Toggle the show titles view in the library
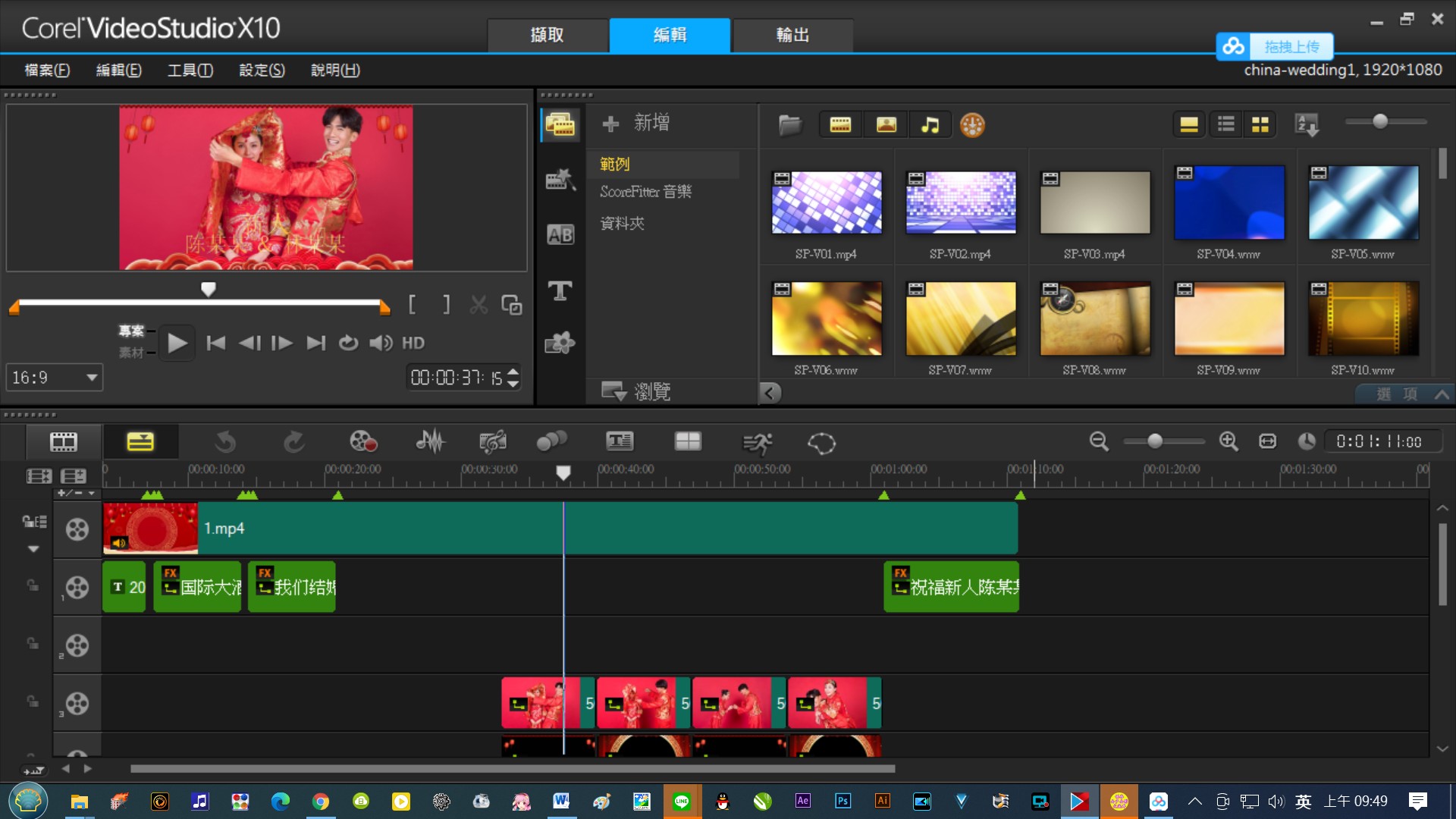 coord(1189,124)
